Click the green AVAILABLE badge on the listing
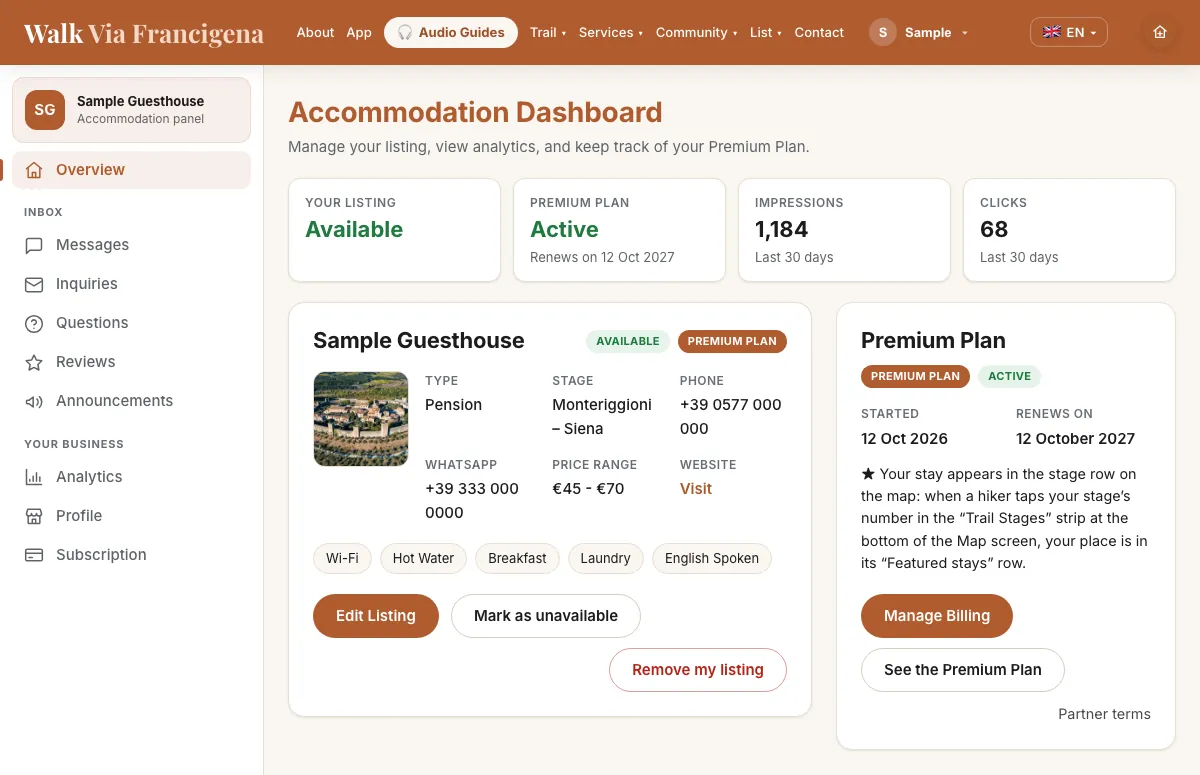 click(628, 341)
